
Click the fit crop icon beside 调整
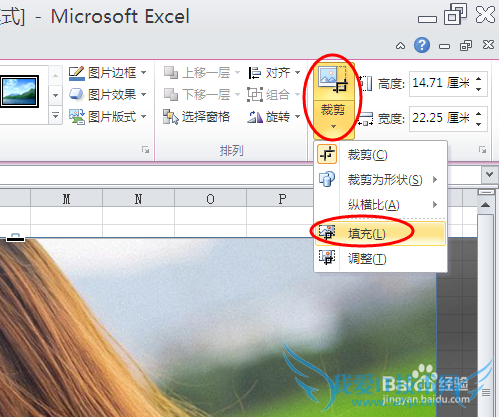(327, 258)
